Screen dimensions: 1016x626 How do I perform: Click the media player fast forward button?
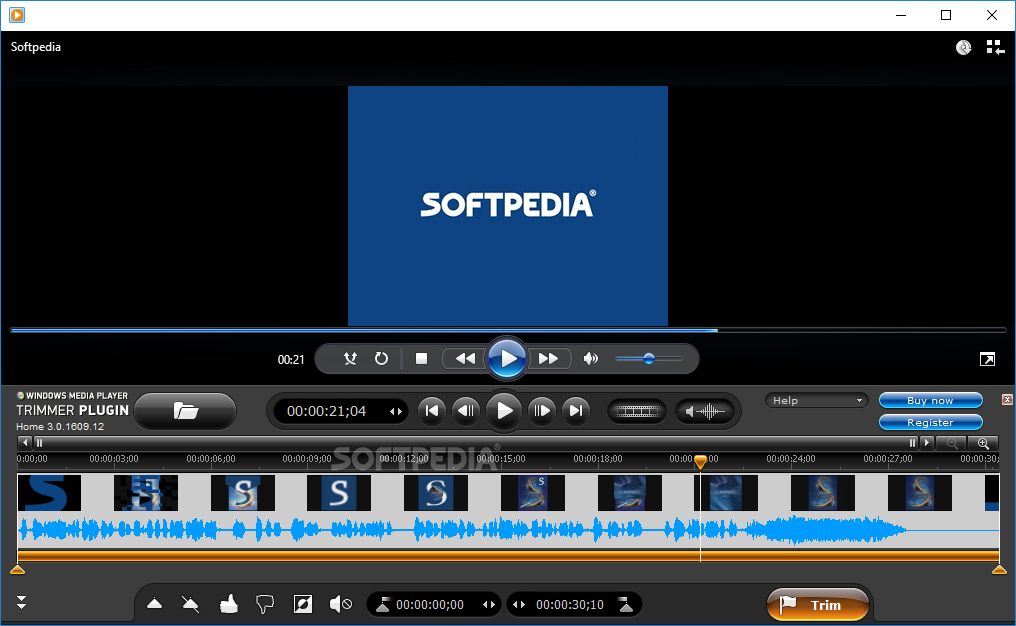[x=548, y=358]
